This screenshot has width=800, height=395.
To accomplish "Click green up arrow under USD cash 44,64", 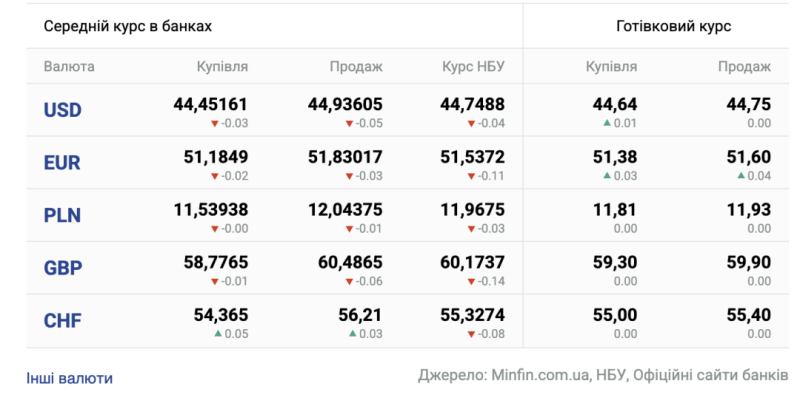I will (607, 124).
